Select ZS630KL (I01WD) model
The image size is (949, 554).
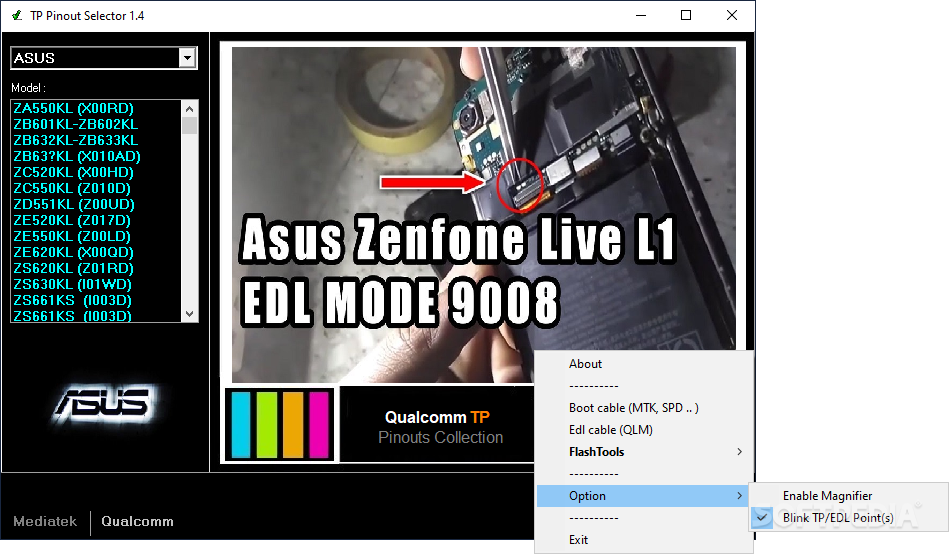pyautogui.click(x=73, y=284)
